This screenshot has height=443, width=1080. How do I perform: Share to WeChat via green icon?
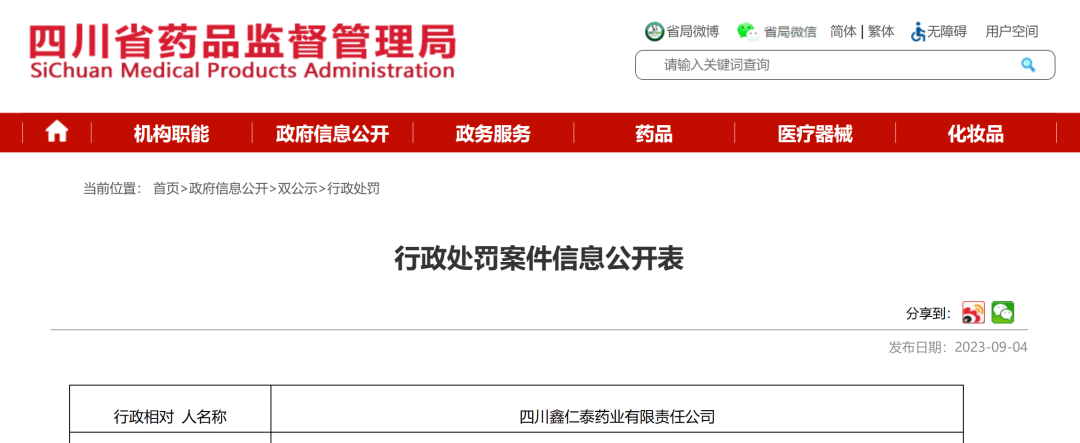click(1003, 313)
